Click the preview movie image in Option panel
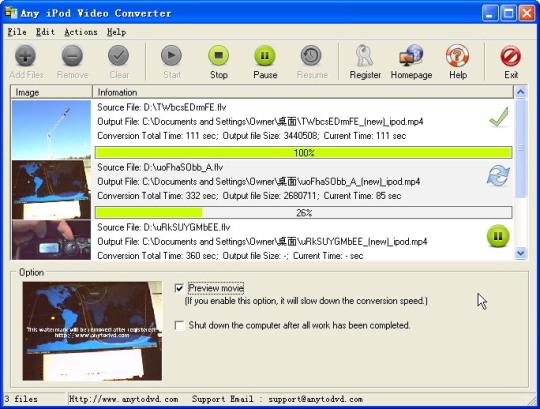This screenshot has width=540, height=409. click(x=92, y=331)
